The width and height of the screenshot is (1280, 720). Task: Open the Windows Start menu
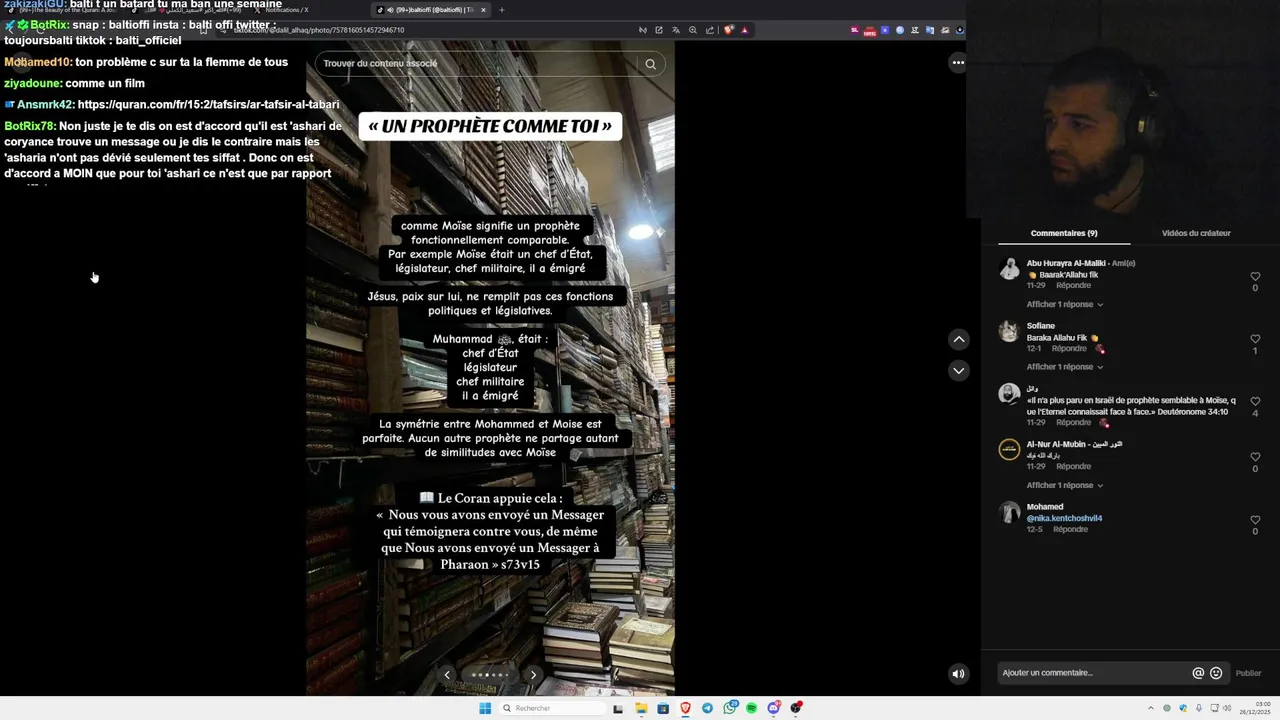coord(485,708)
